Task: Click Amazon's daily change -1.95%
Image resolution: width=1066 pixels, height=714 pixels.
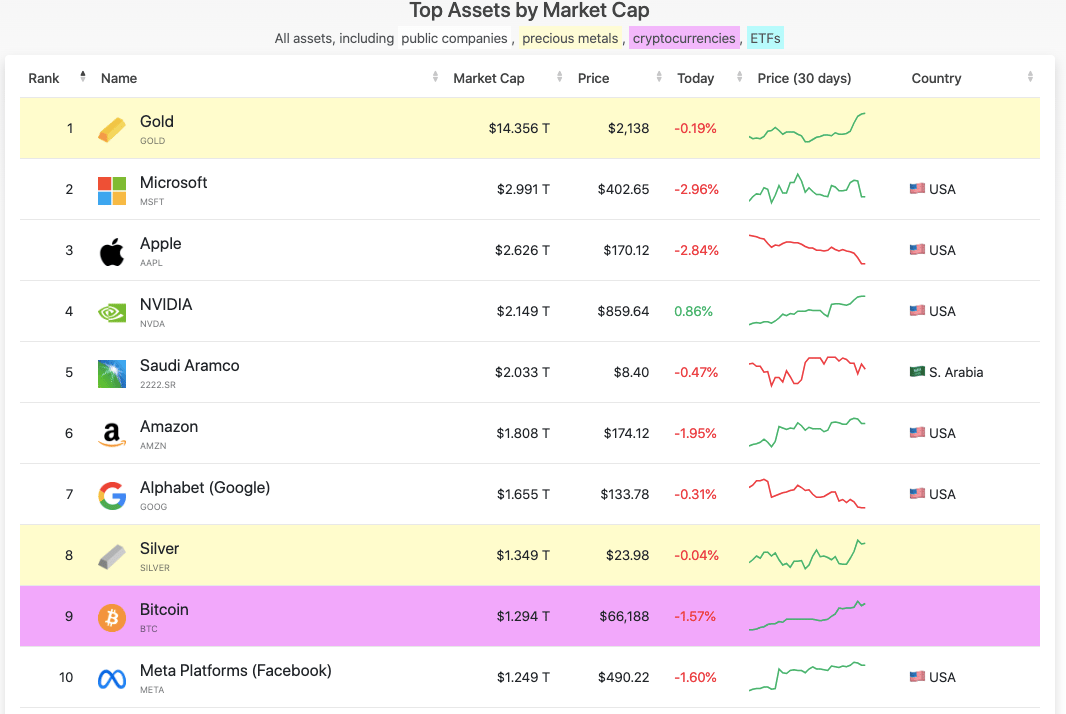Action: pos(695,433)
